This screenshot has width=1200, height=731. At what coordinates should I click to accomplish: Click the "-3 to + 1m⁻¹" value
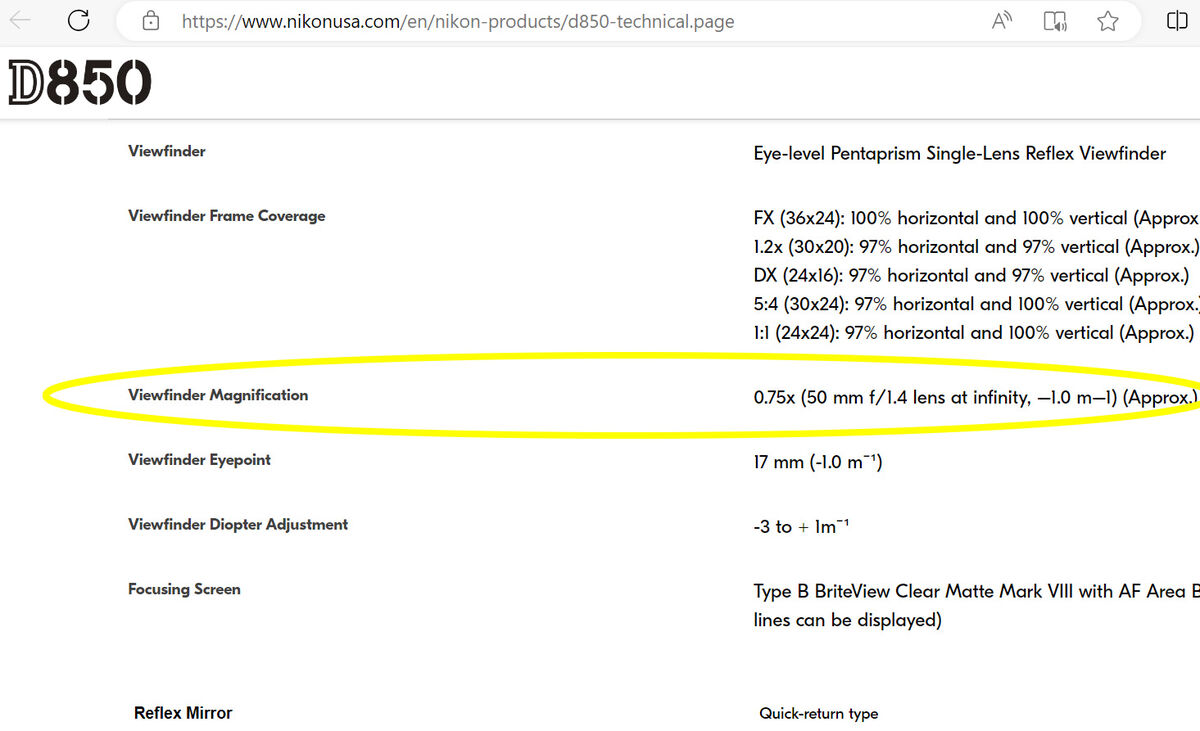pyautogui.click(x=801, y=526)
